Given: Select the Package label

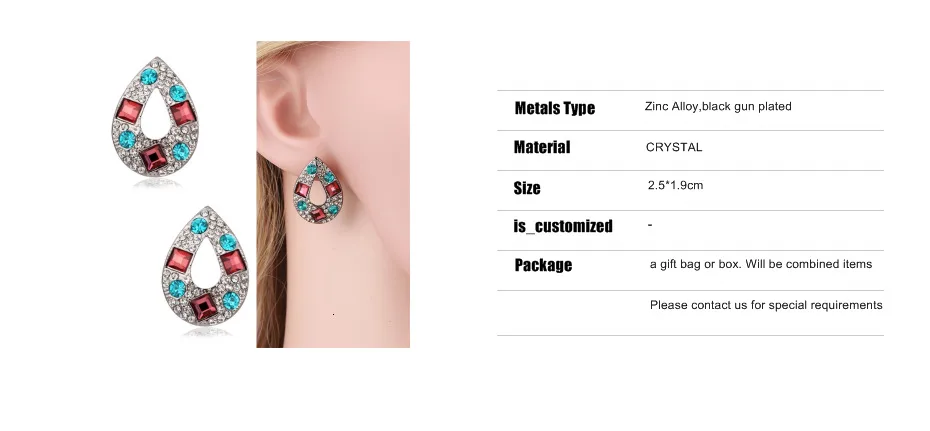Looking at the screenshot, I should (543, 265).
